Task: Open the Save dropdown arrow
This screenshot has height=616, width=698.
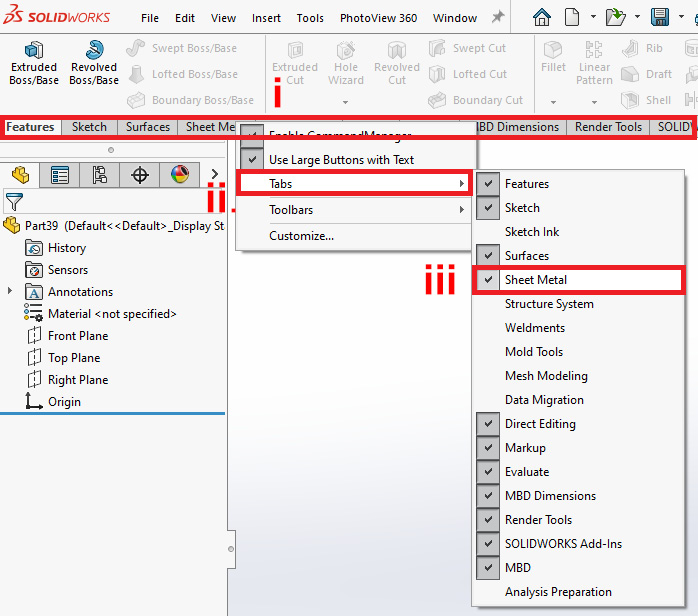Action: point(681,17)
